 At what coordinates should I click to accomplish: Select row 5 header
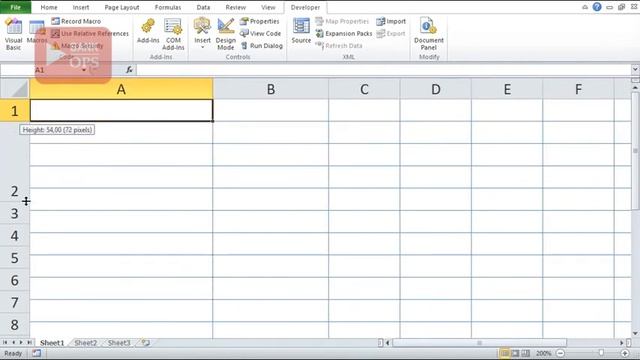[x=15, y=258]
